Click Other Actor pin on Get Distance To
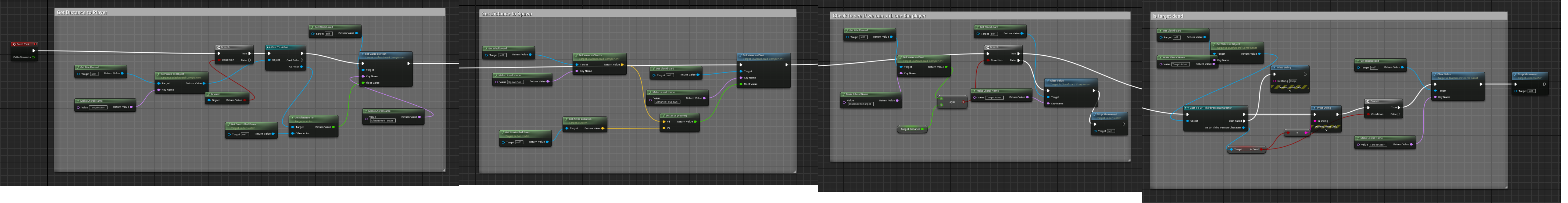1568x203 pixels. pyautogui.click(x=293, y=133)
